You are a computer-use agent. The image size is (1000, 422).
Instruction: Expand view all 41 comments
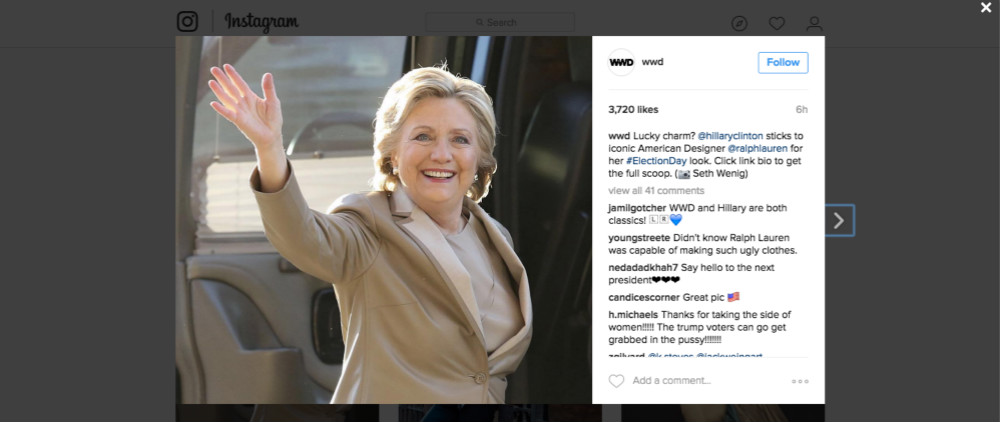tap(656, 191)
